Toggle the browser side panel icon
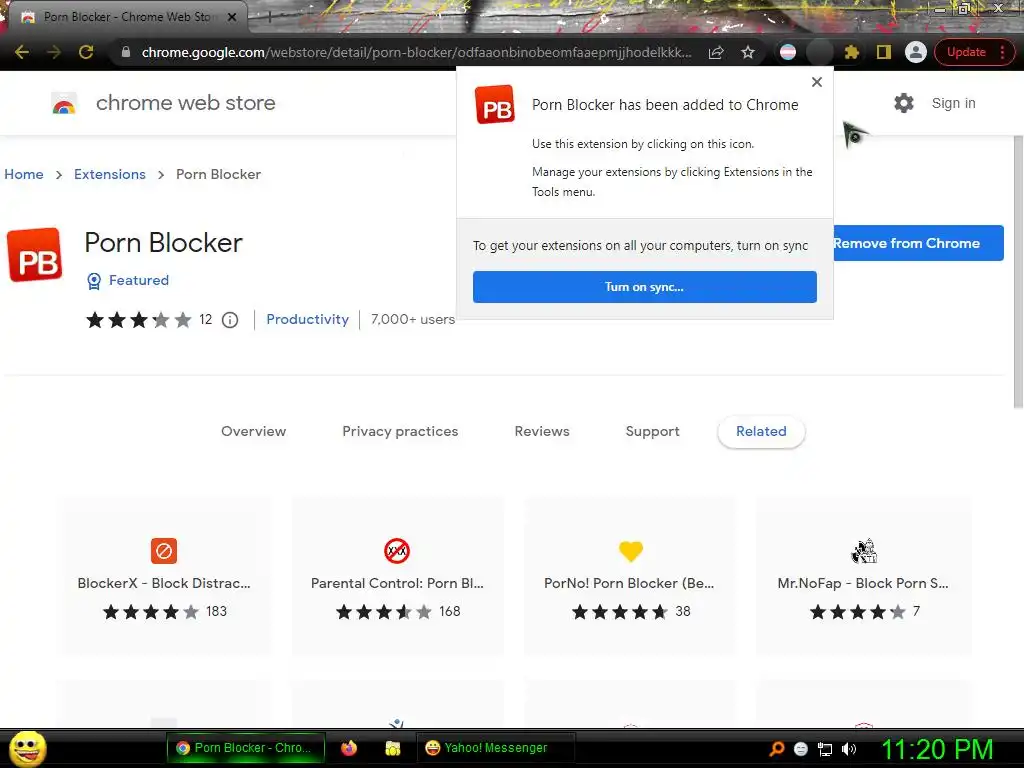 (884, 52)
